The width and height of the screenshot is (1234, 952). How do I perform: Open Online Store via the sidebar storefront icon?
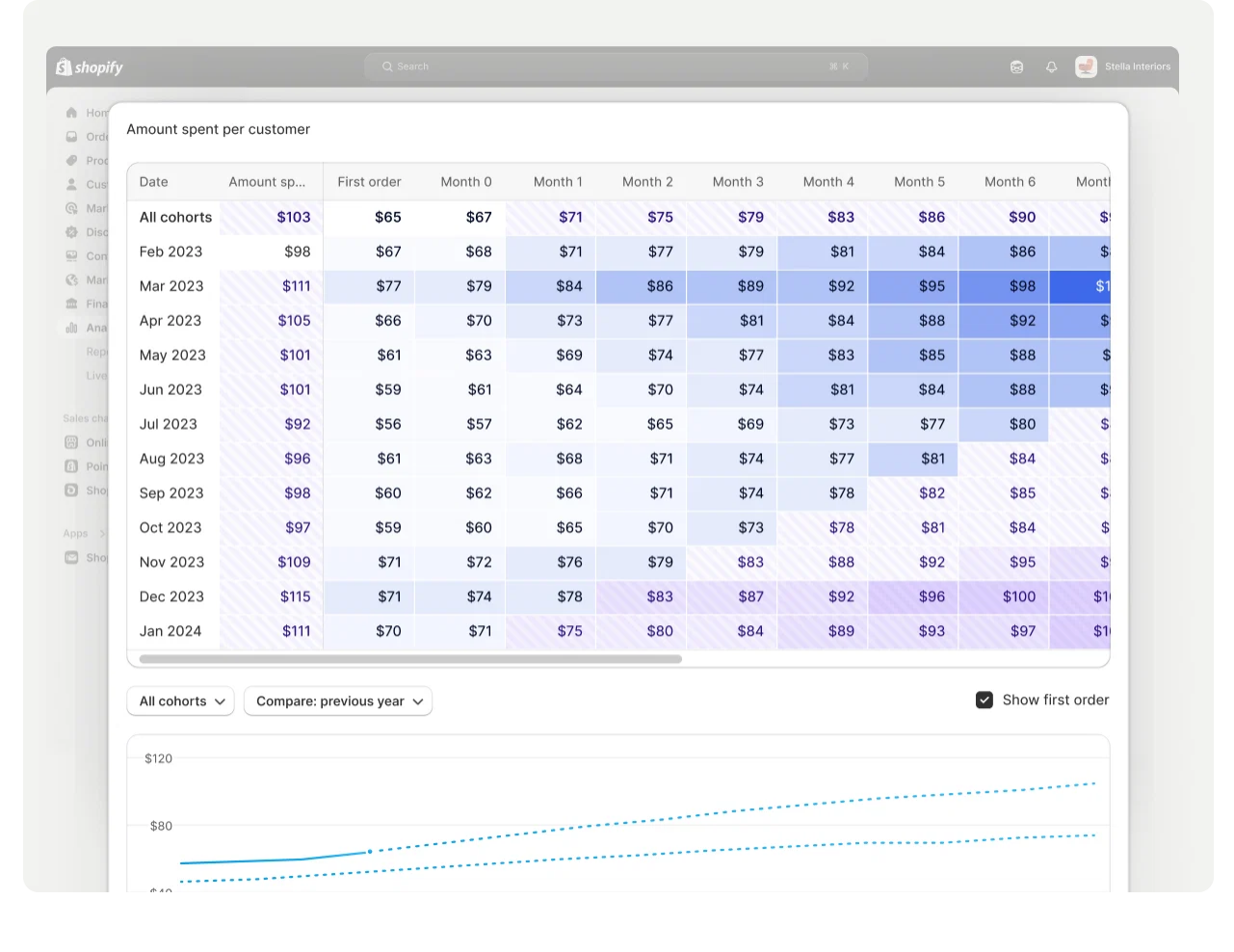(71, 442)
